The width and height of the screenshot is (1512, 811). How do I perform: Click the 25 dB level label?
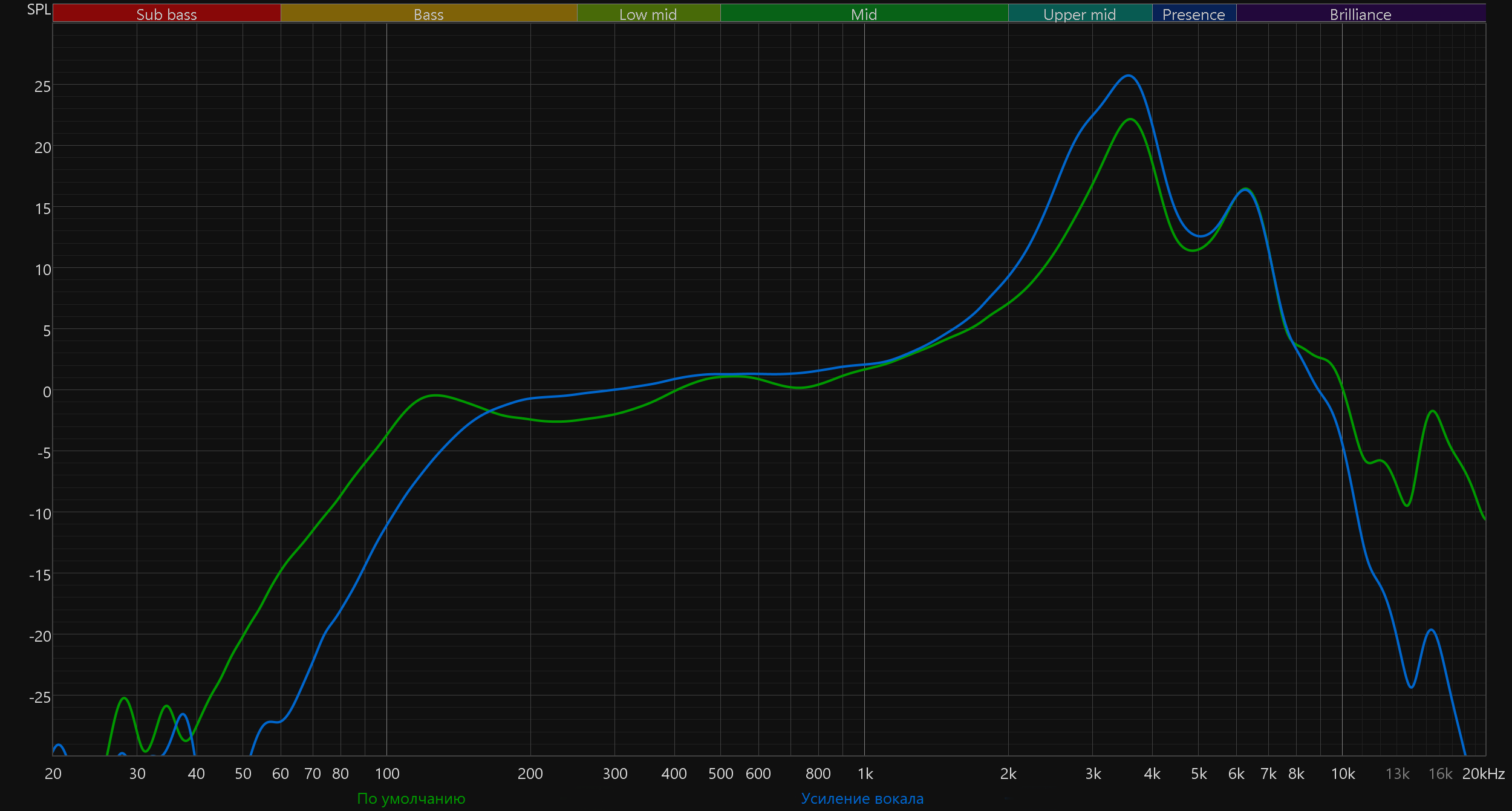(x=43, y=86)
